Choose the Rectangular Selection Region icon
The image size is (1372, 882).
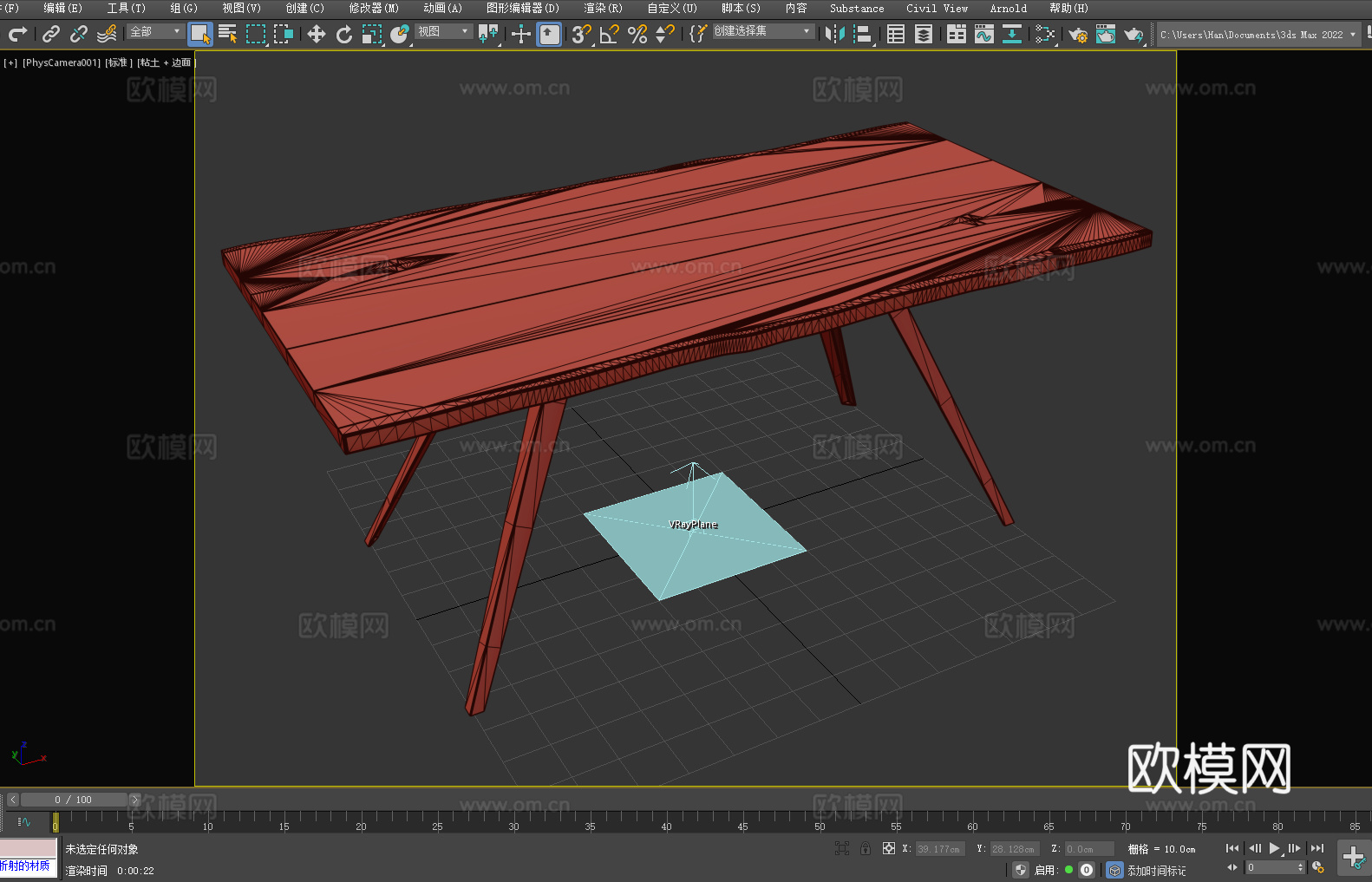coord(256,34)
